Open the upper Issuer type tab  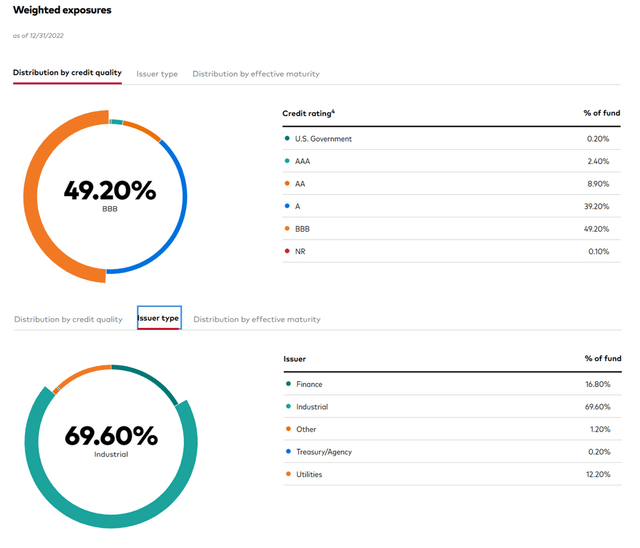click(x=157, y=74)
